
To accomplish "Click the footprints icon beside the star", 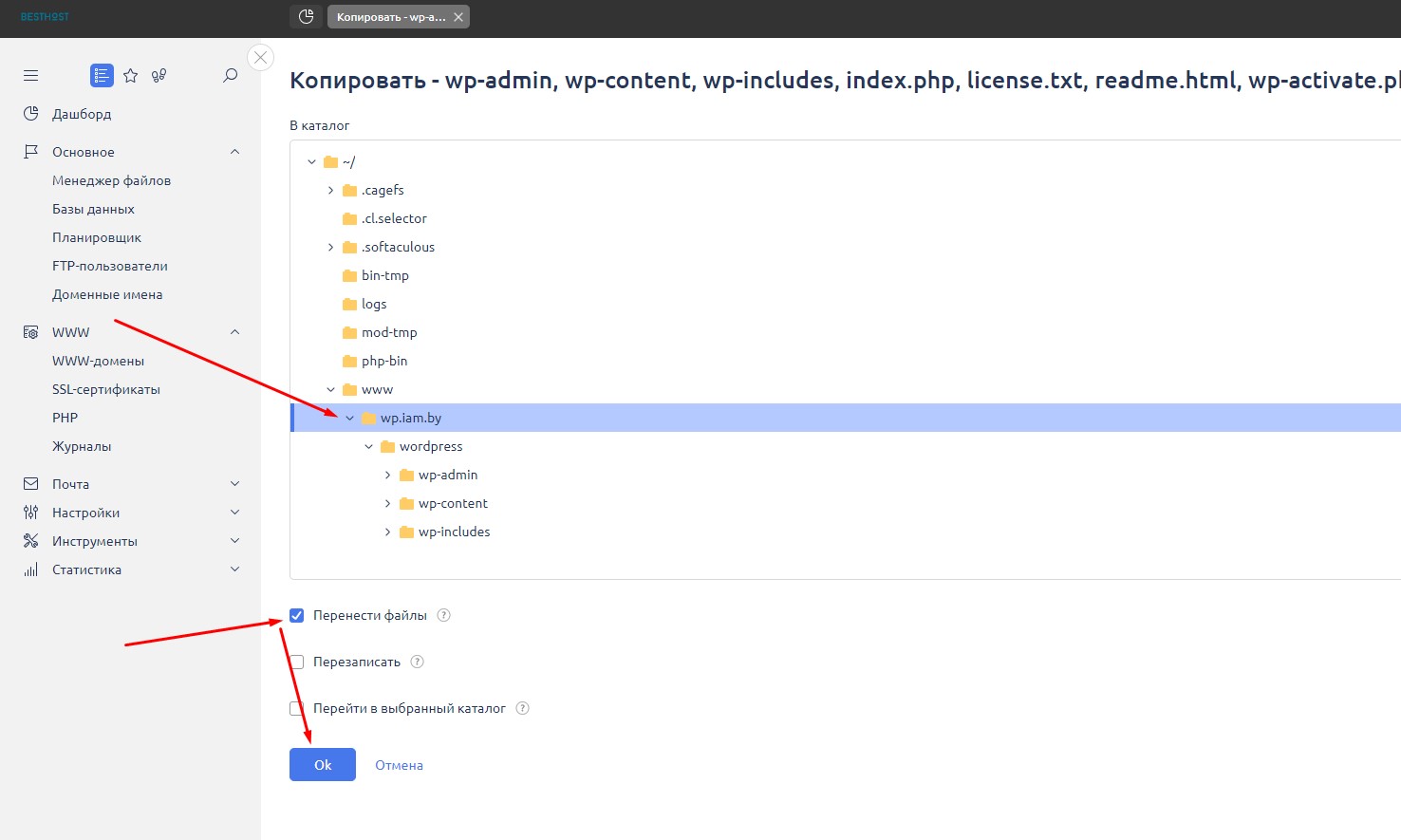I will click(x=159, y=76).
